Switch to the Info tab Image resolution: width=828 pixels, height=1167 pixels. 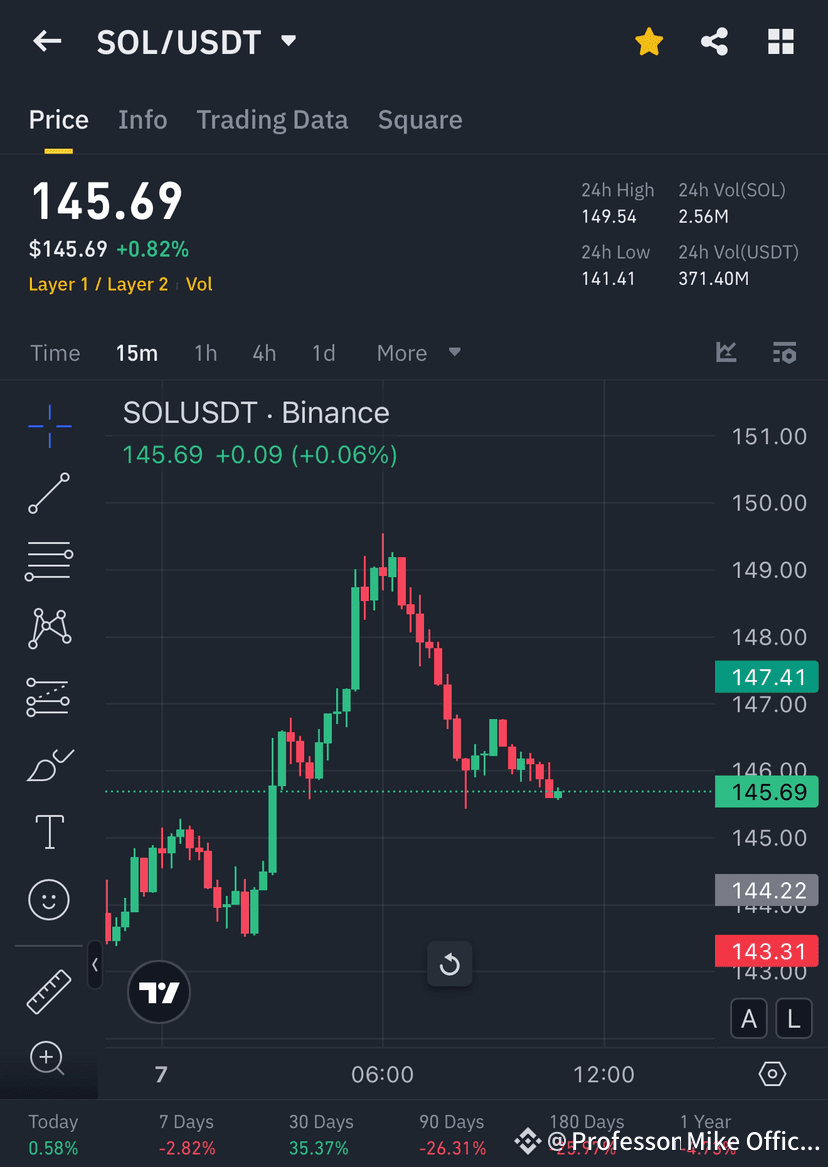142,119
